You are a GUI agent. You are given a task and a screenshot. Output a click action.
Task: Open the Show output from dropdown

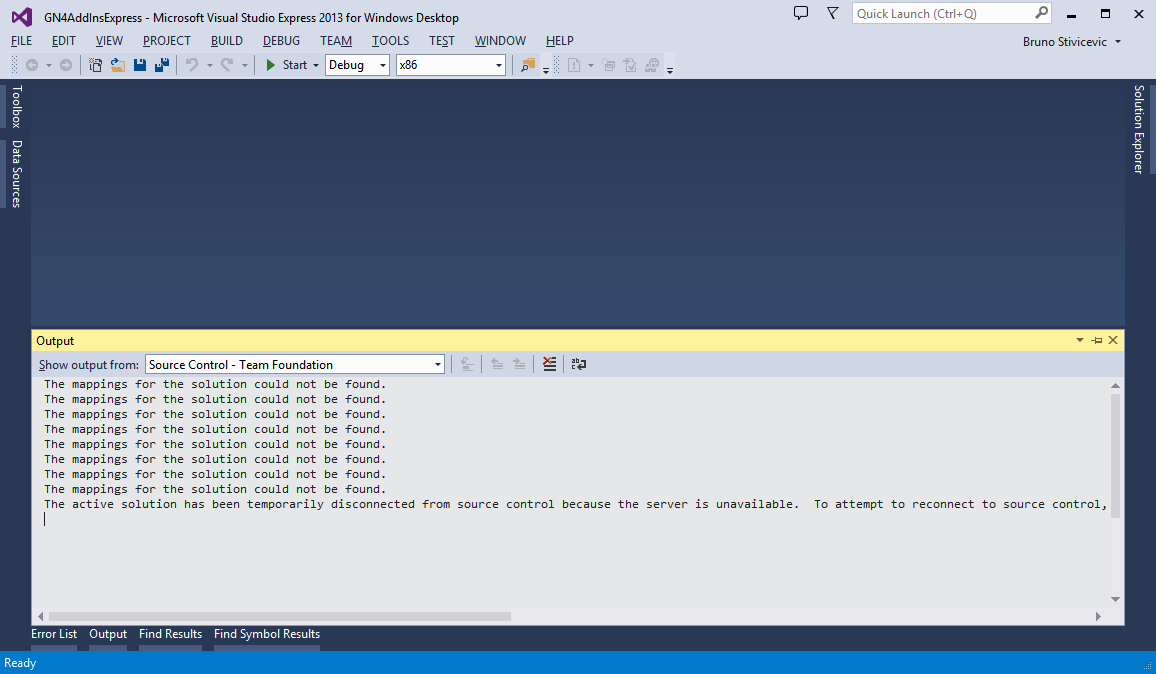tap(295, 364)
